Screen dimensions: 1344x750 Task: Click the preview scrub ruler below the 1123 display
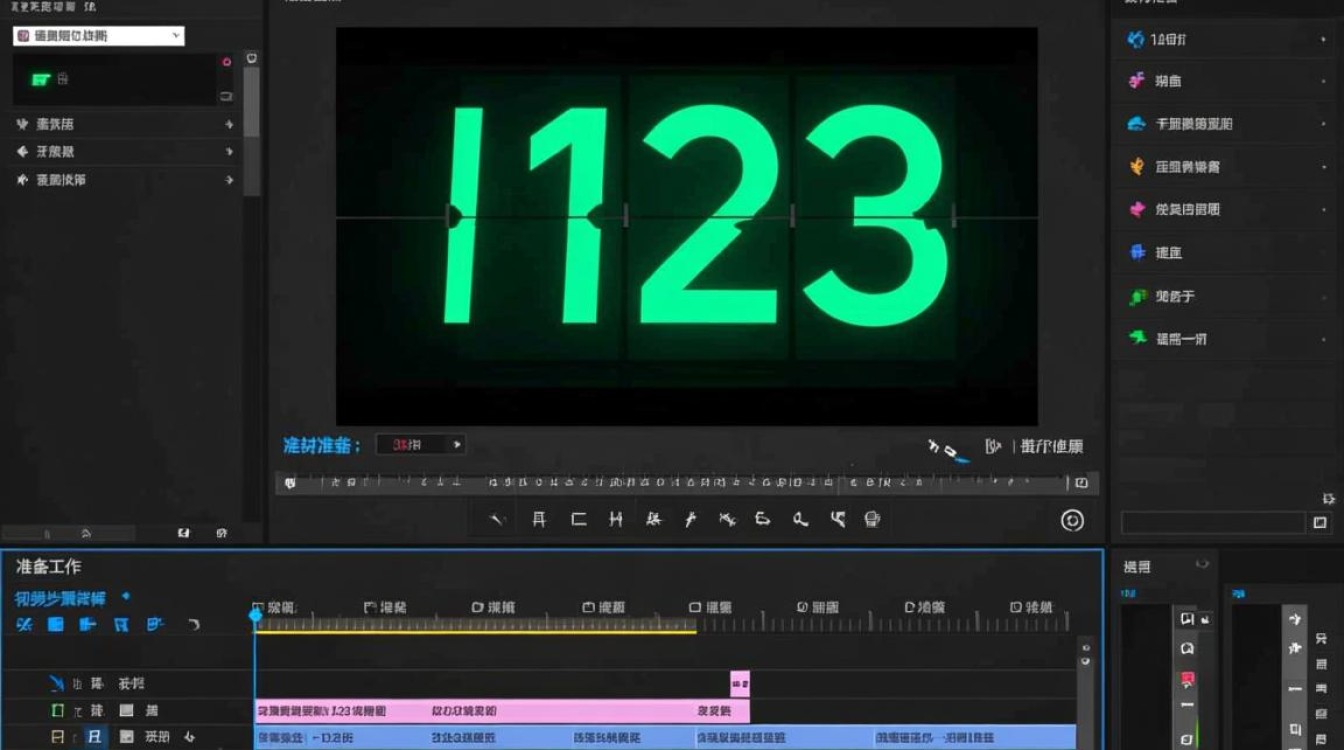point(686,483)
